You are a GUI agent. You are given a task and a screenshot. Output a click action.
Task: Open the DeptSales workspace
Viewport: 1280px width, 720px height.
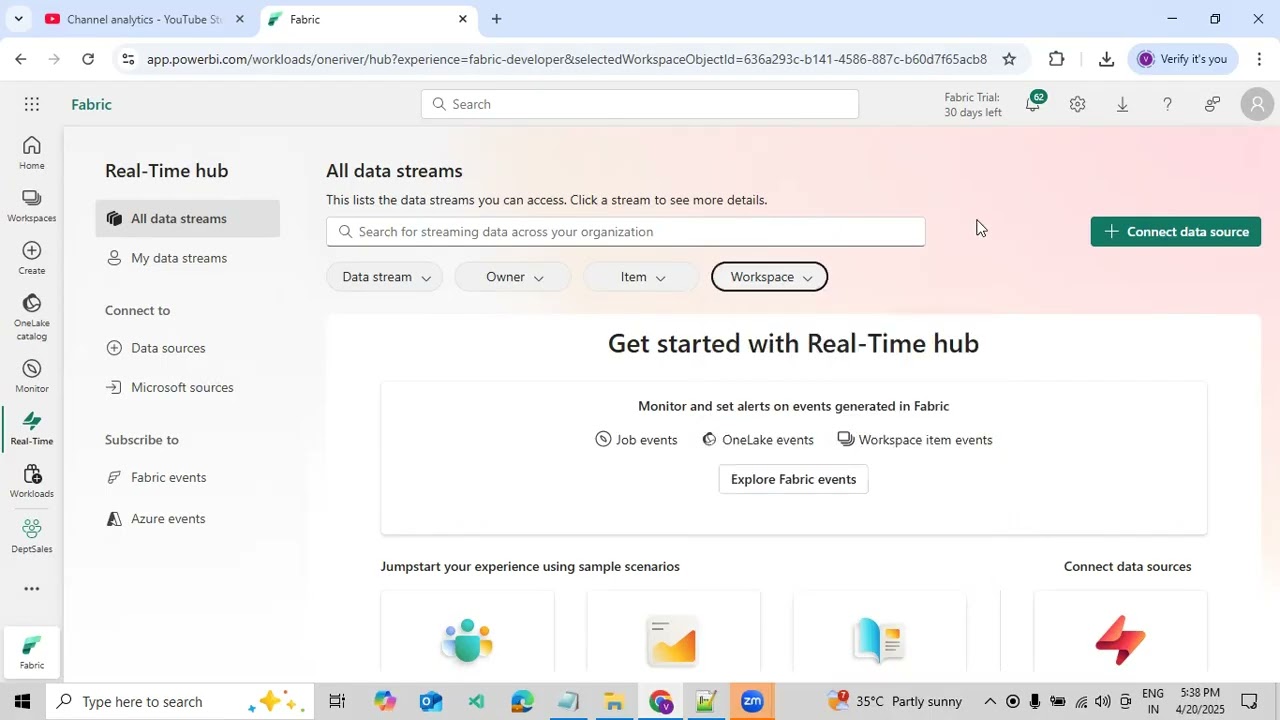point(32,536)
